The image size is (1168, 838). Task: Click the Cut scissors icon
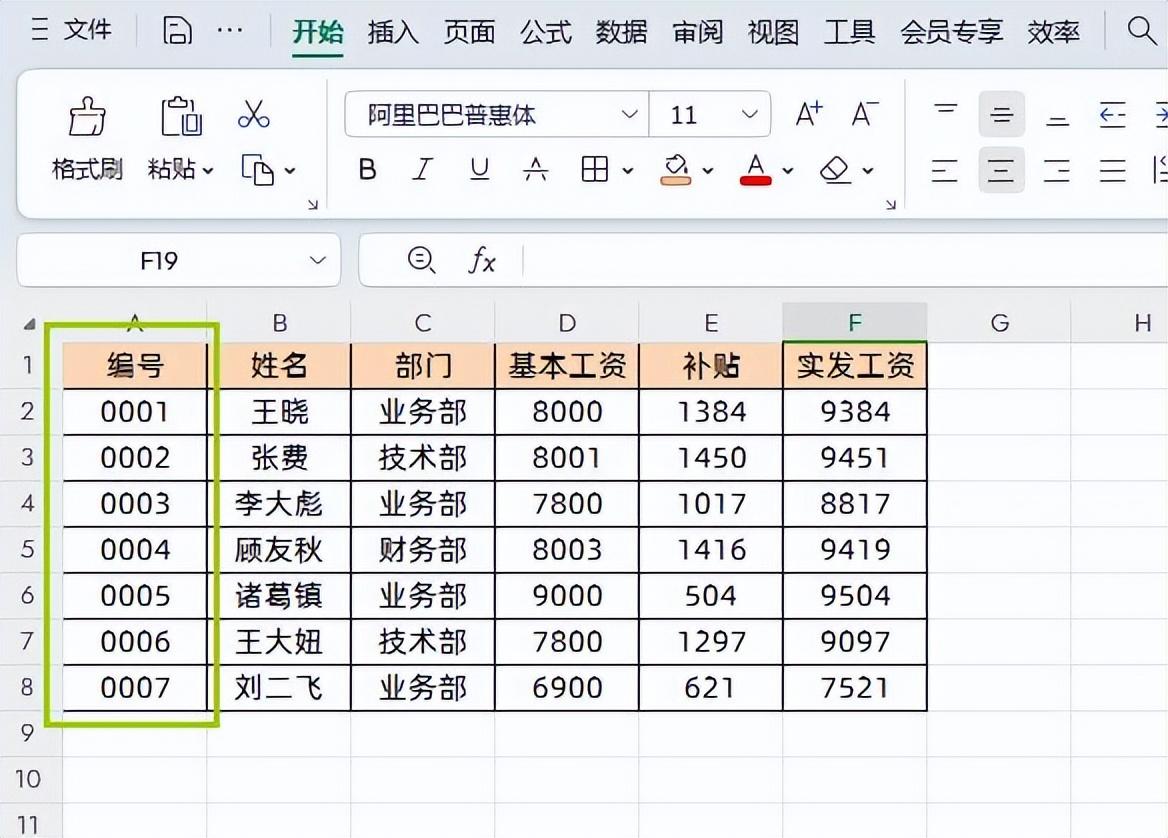click(x=253, y=114)
